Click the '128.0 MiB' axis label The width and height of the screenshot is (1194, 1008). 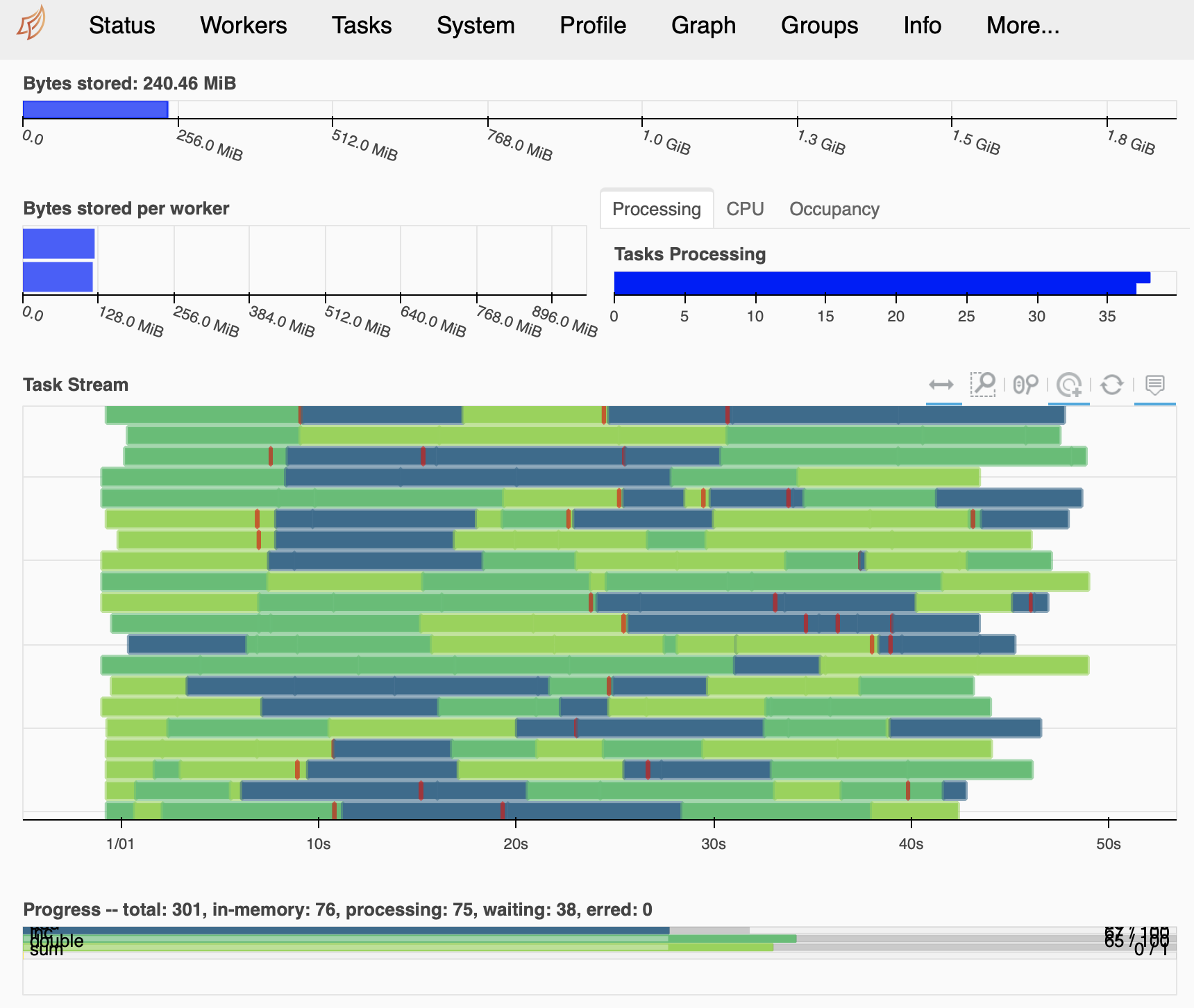point(131,321)
